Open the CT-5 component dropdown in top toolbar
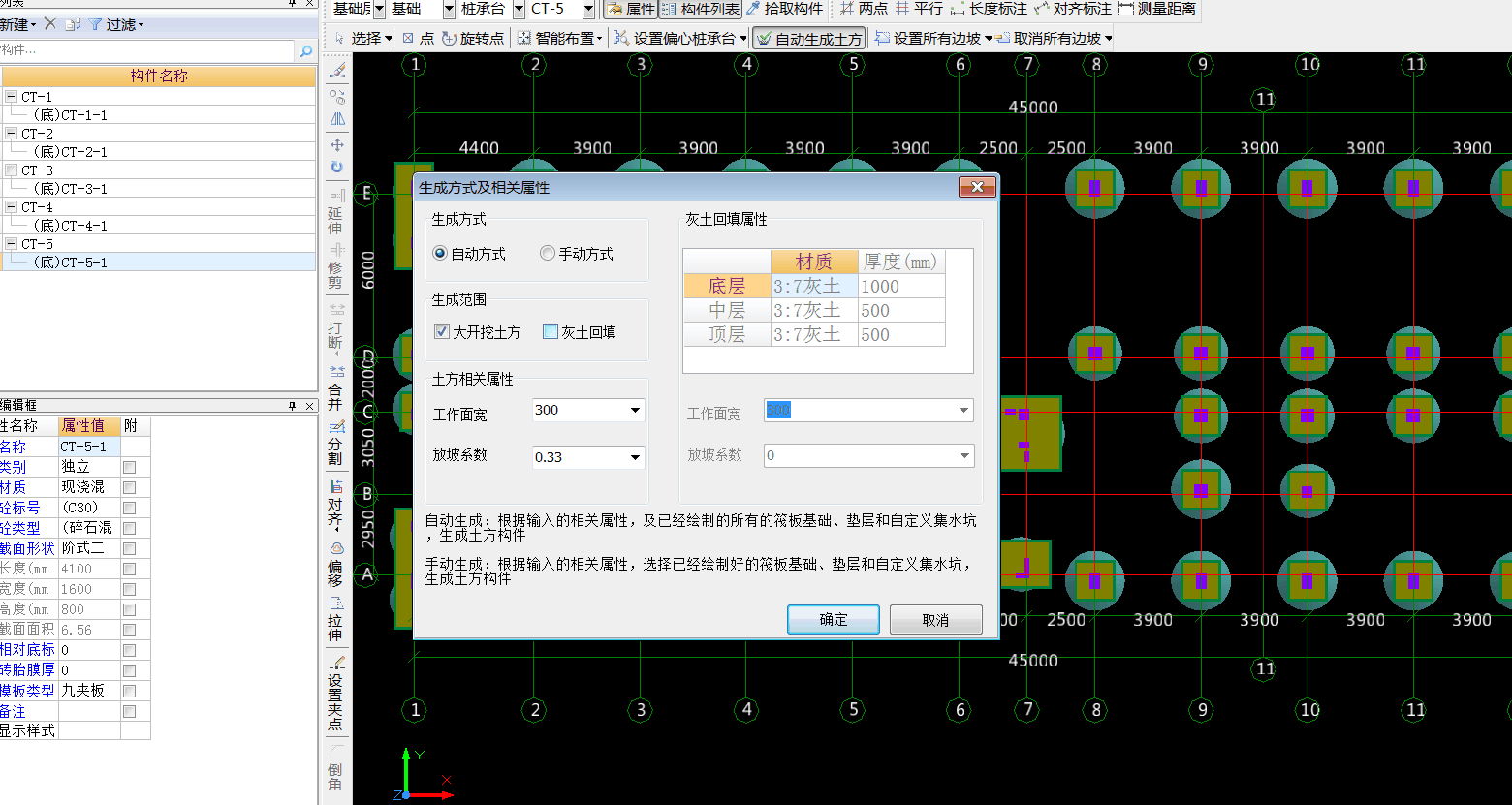 coord(588,9)
